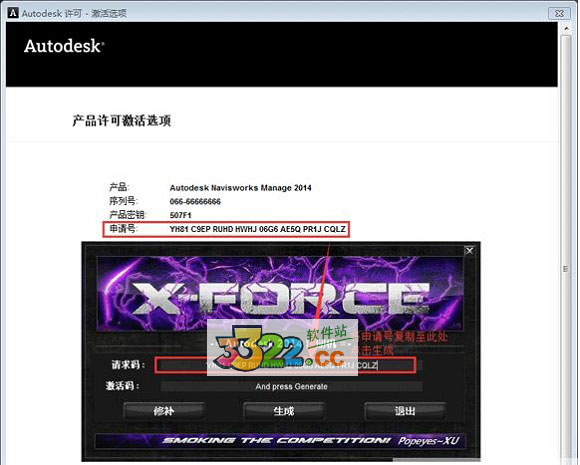The width and height of the screenshot is (580, 465).
Task: Click the 'Smoking the Competition' footer banner
Action: [276, 441]
